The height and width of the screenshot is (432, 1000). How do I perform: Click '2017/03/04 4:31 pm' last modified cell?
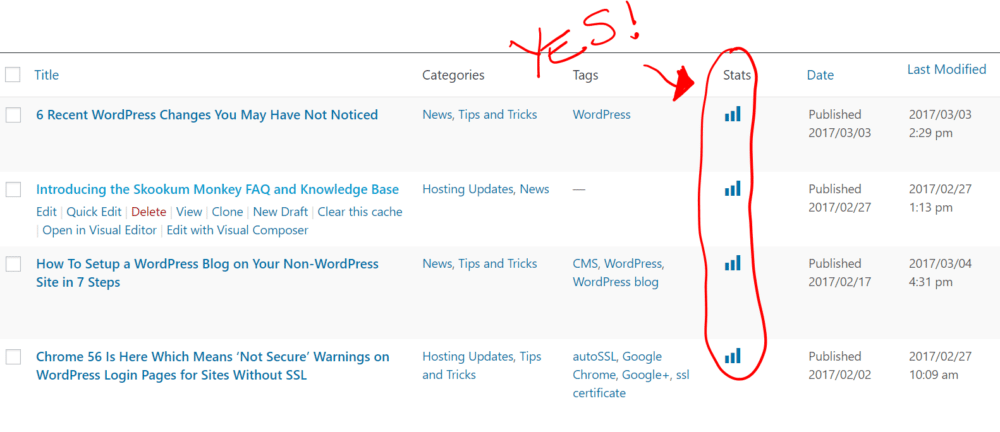[x=940, y=272]
